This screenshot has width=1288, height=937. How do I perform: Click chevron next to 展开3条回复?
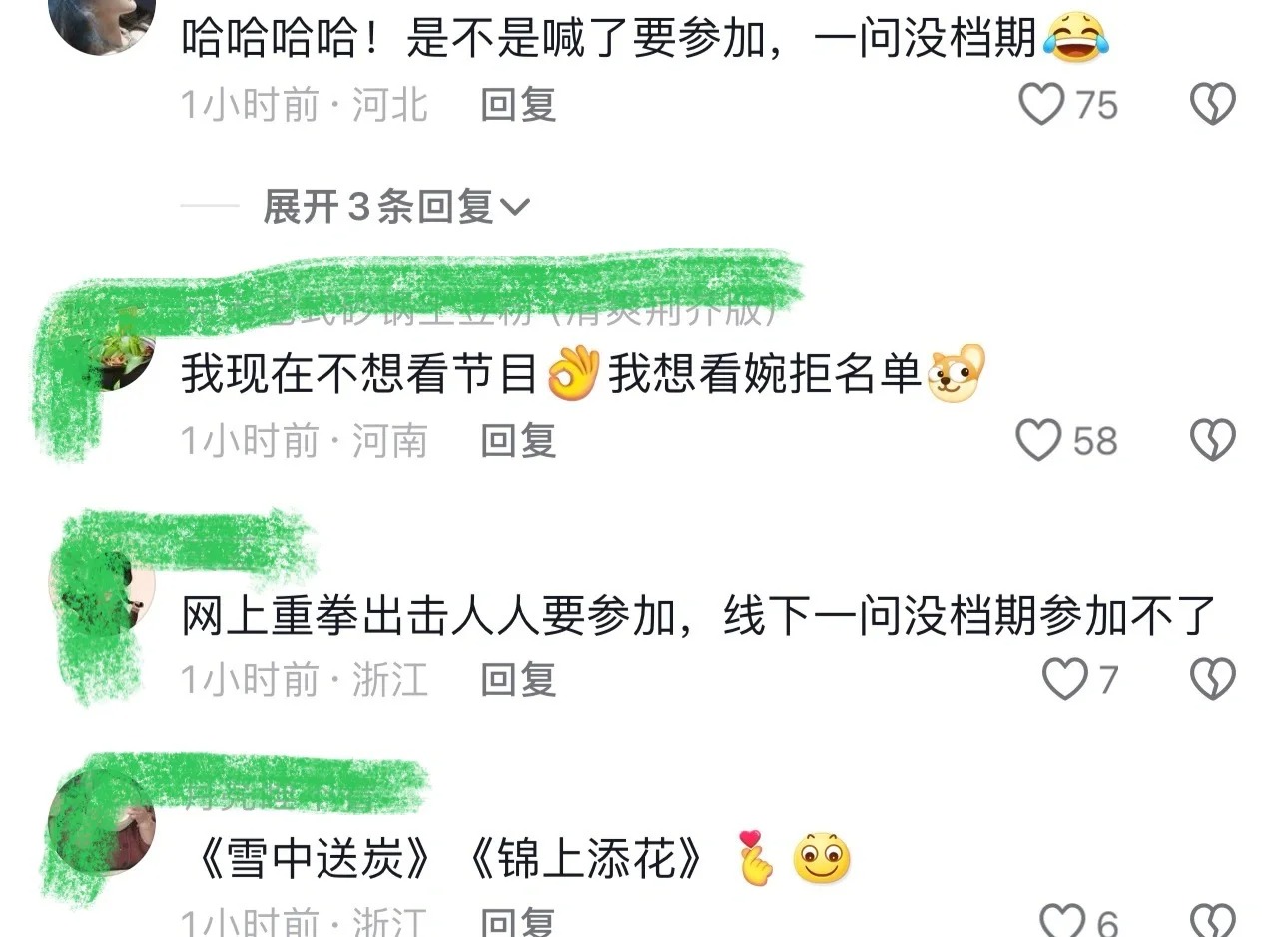pyautogui.click(x=514, y=208)
